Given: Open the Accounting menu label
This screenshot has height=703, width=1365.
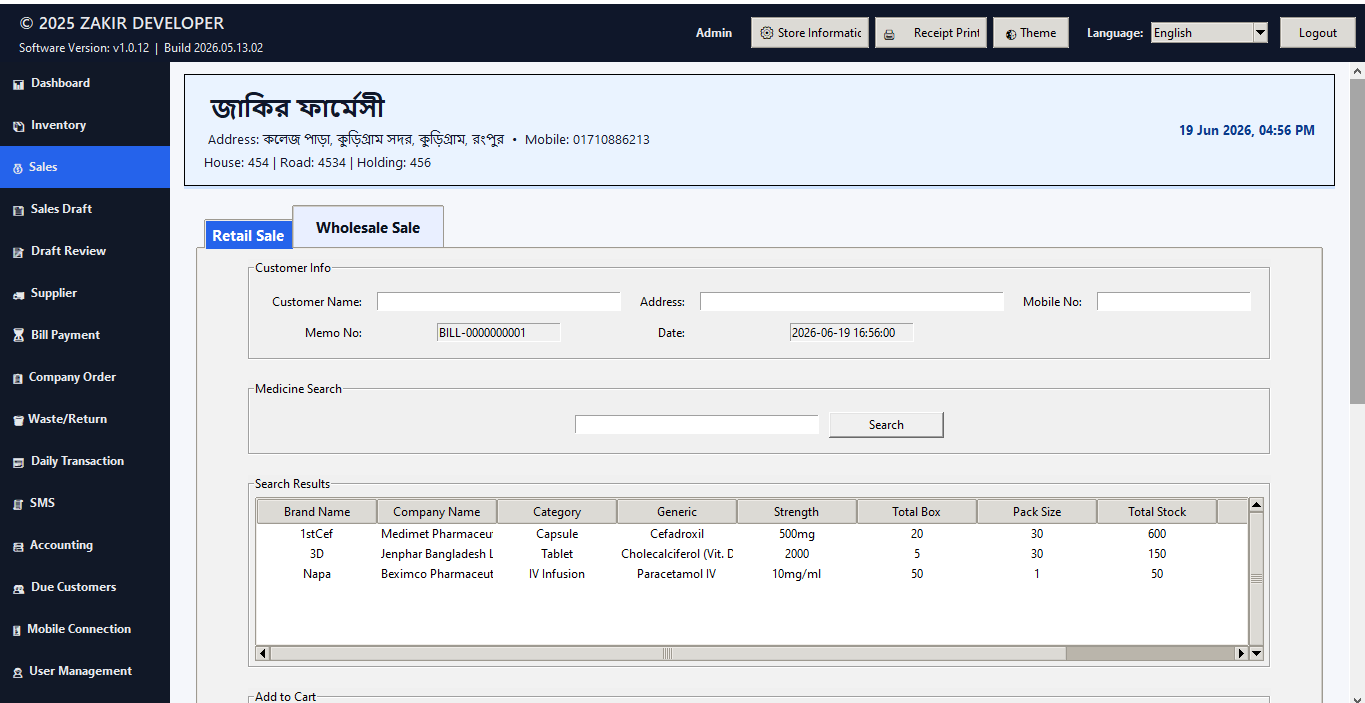Looking at the screenshot, I should point(61,545).
